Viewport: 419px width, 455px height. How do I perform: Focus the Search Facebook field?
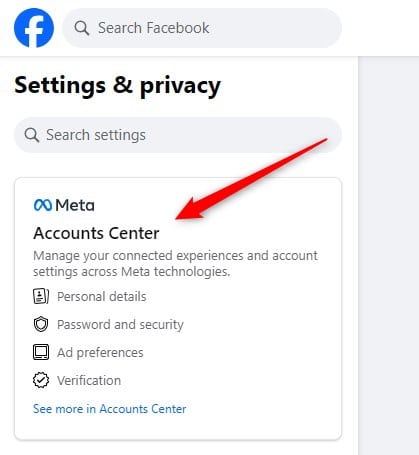coord(202,28)
